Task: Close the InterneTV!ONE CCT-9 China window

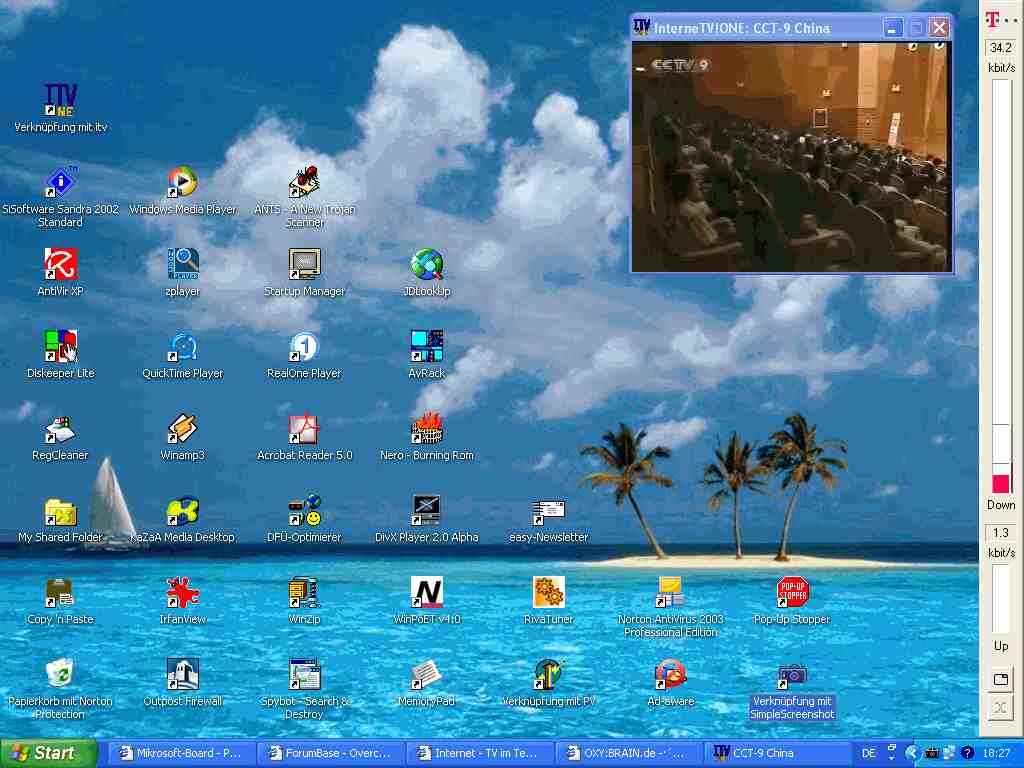Action: point(939,27)
